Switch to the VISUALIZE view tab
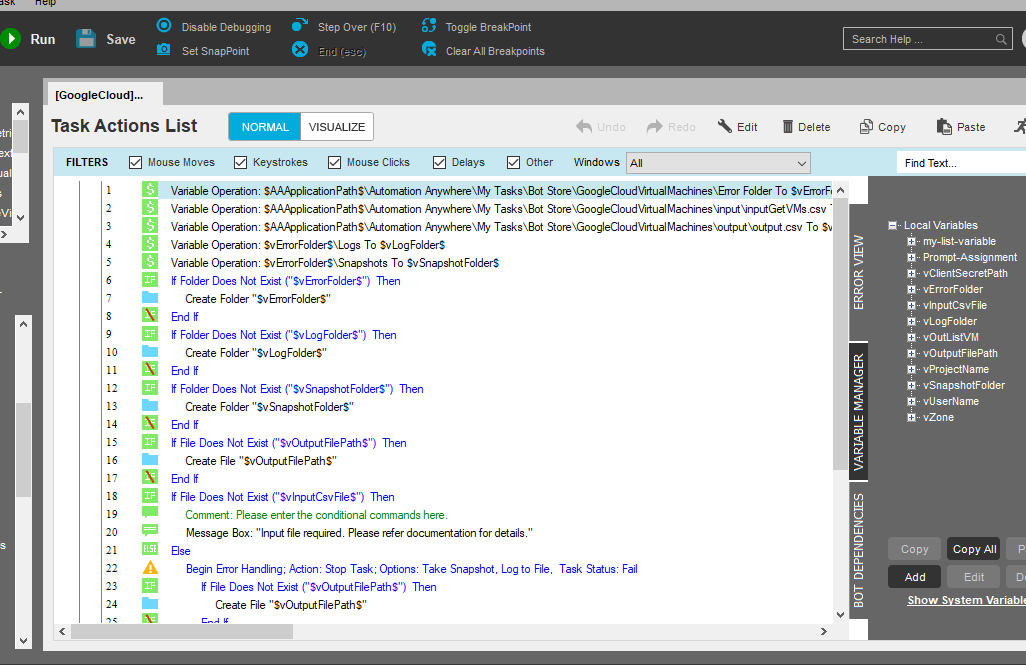 (x=336, y=127)
